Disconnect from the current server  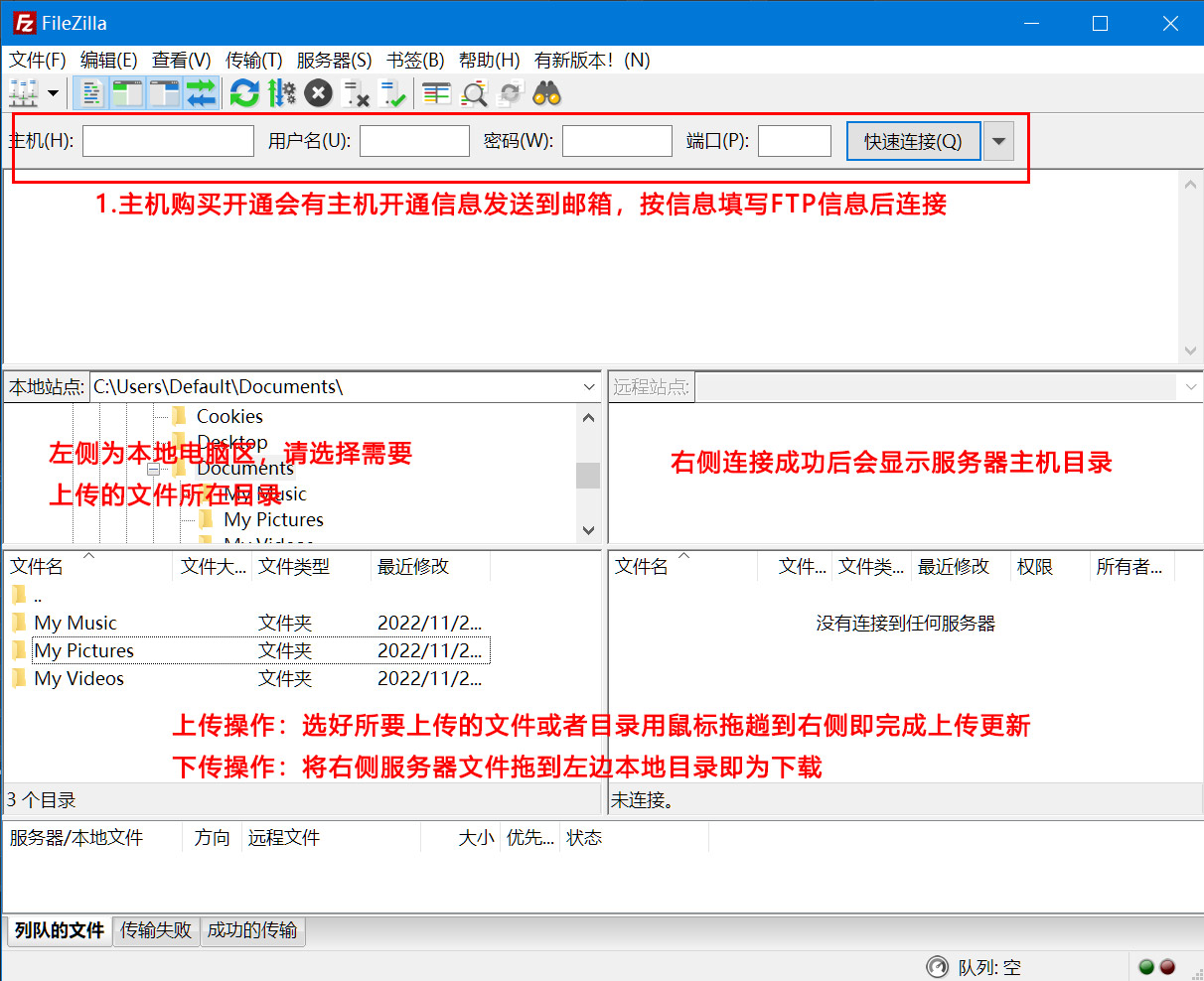pyautogui.click(x=356, y=94)
